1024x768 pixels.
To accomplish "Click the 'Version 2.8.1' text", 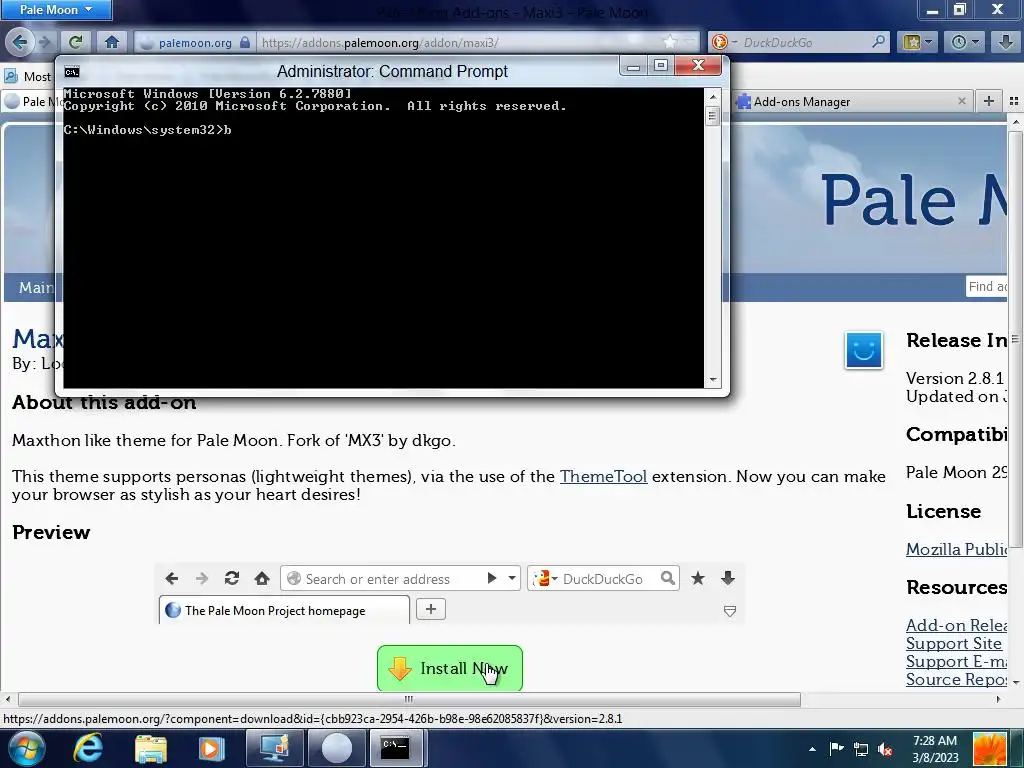I will pyautogui.click(x=955, y=378).
